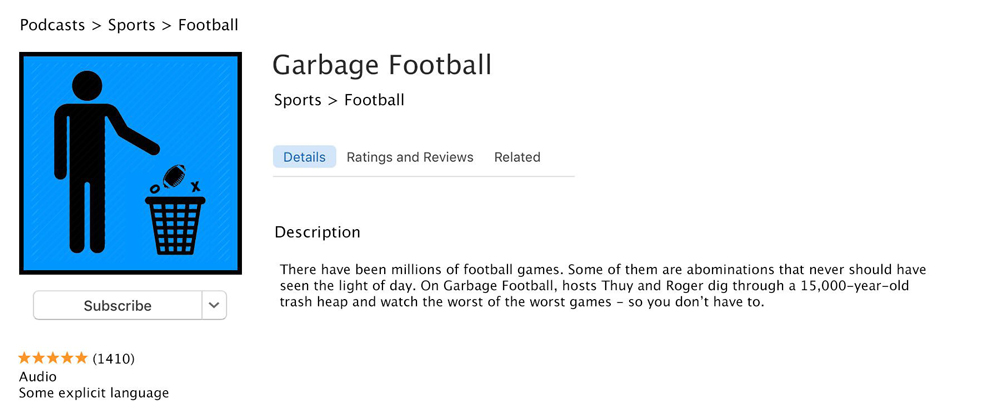The height and width of the screenshot is (416, 1000).
Task: Click the Description heading
Action: click(318, 232)
